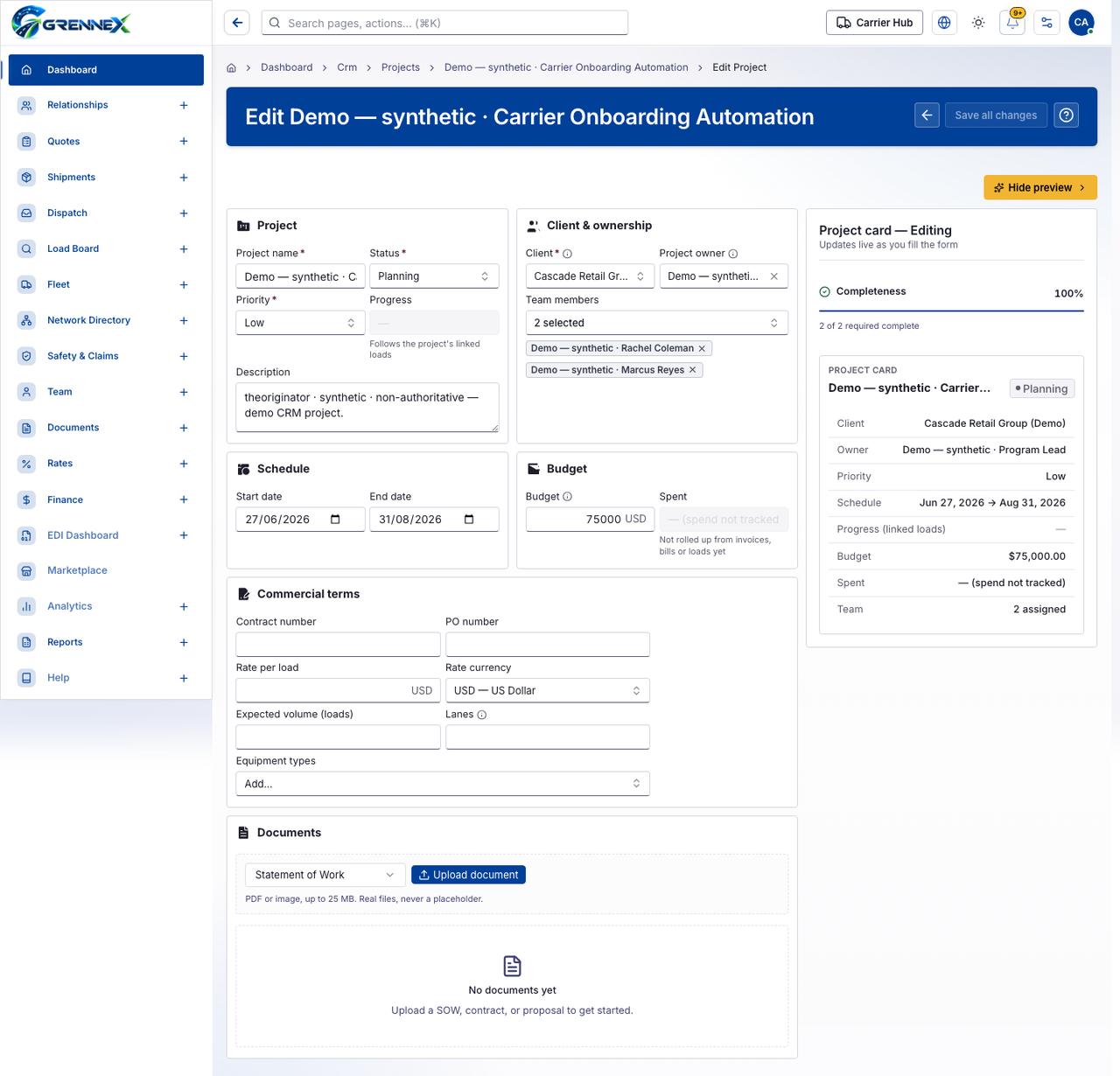Screen dimensions: 1120x1076
Task: Click the Lanes info icon
Action: click(482, 715)
